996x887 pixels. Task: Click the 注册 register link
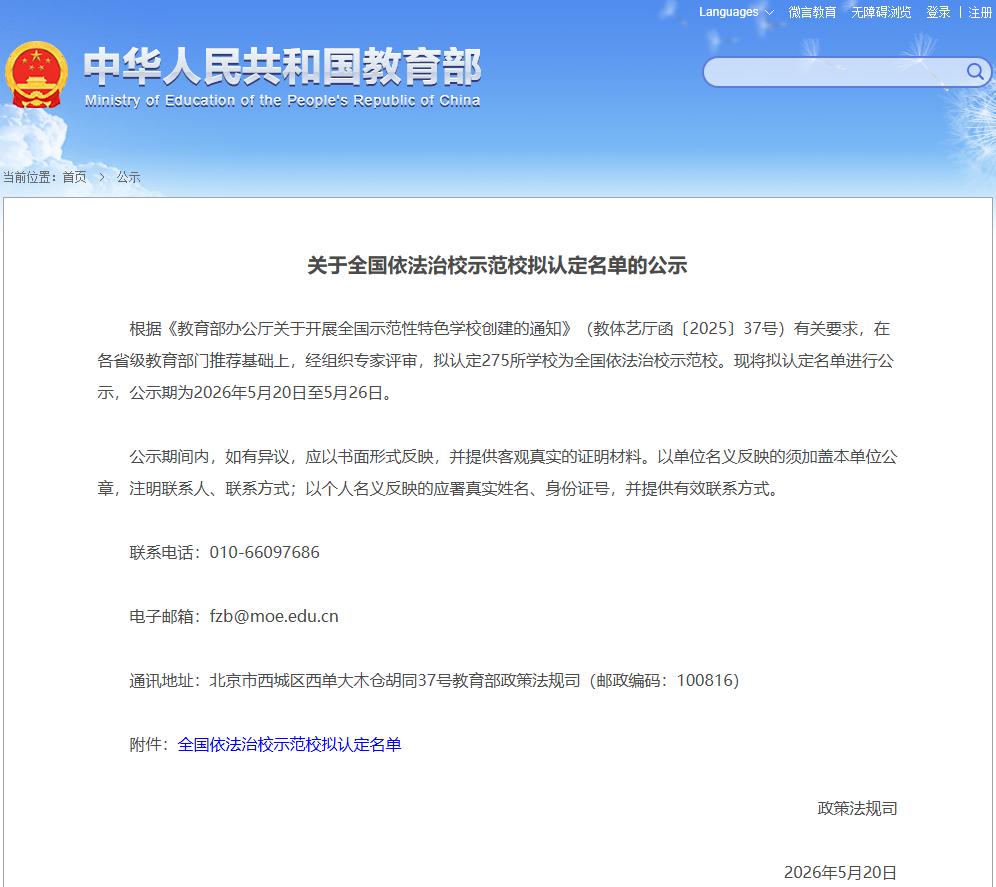click(980, 12)
